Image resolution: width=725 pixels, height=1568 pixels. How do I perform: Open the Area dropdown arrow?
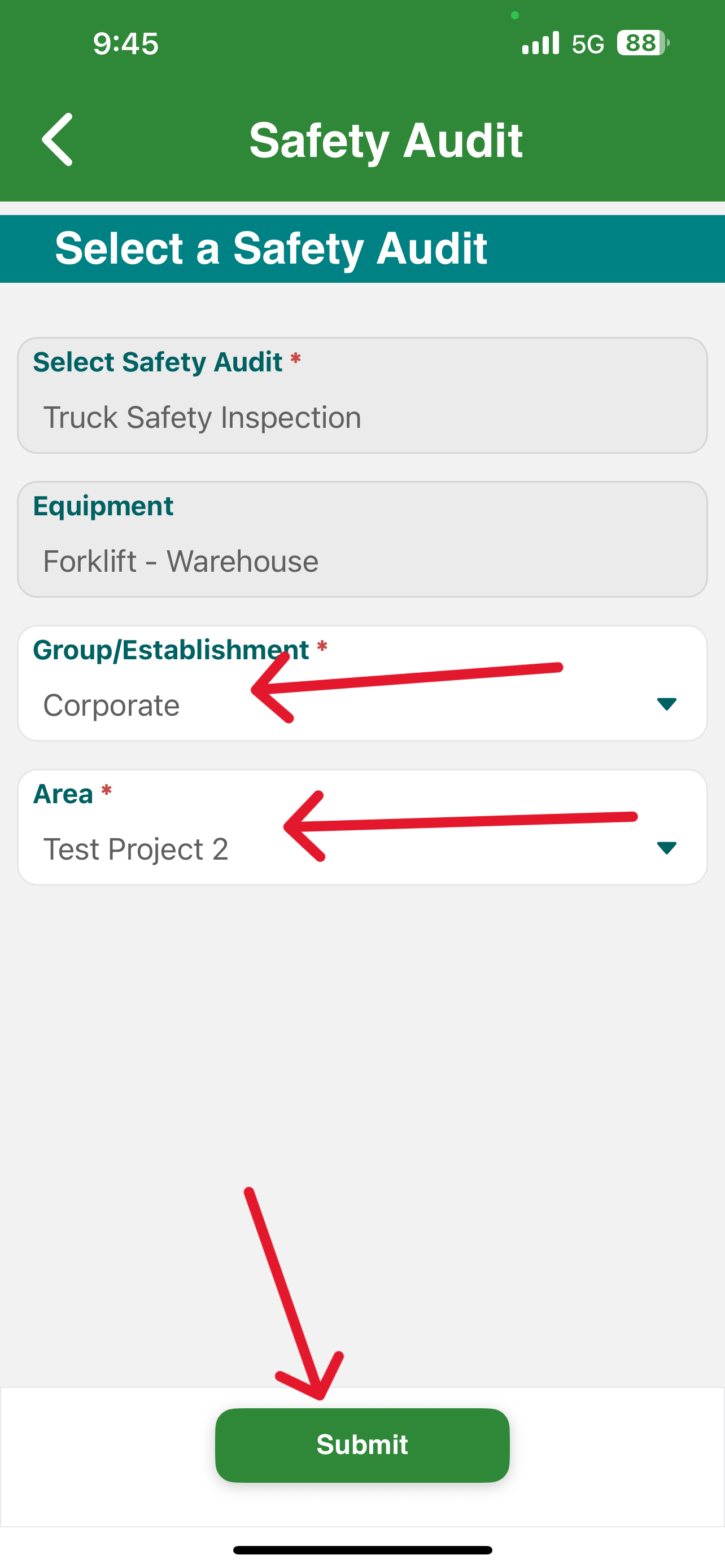tap(667, 848)
